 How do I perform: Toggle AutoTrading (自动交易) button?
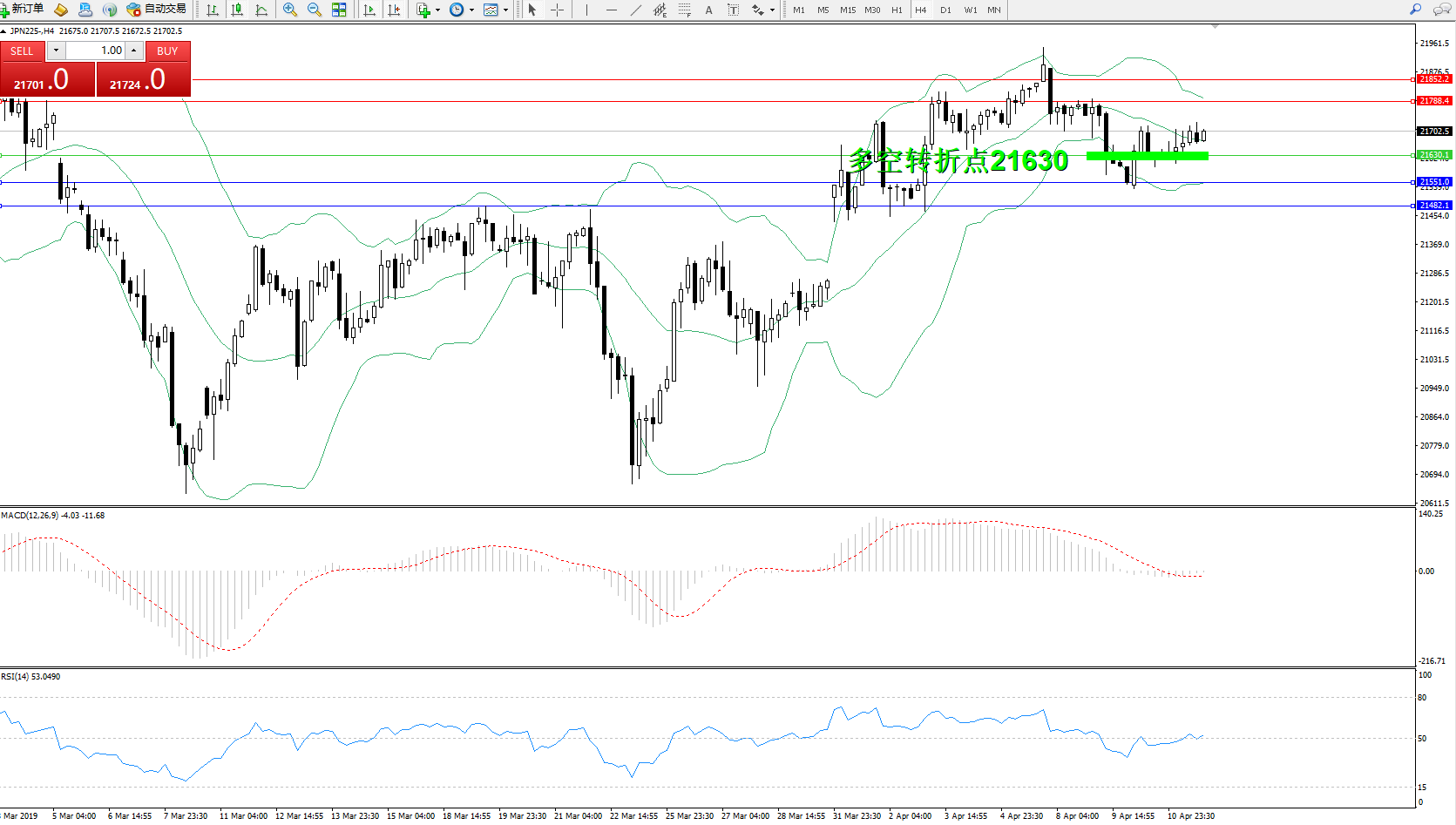click(157, 9)
